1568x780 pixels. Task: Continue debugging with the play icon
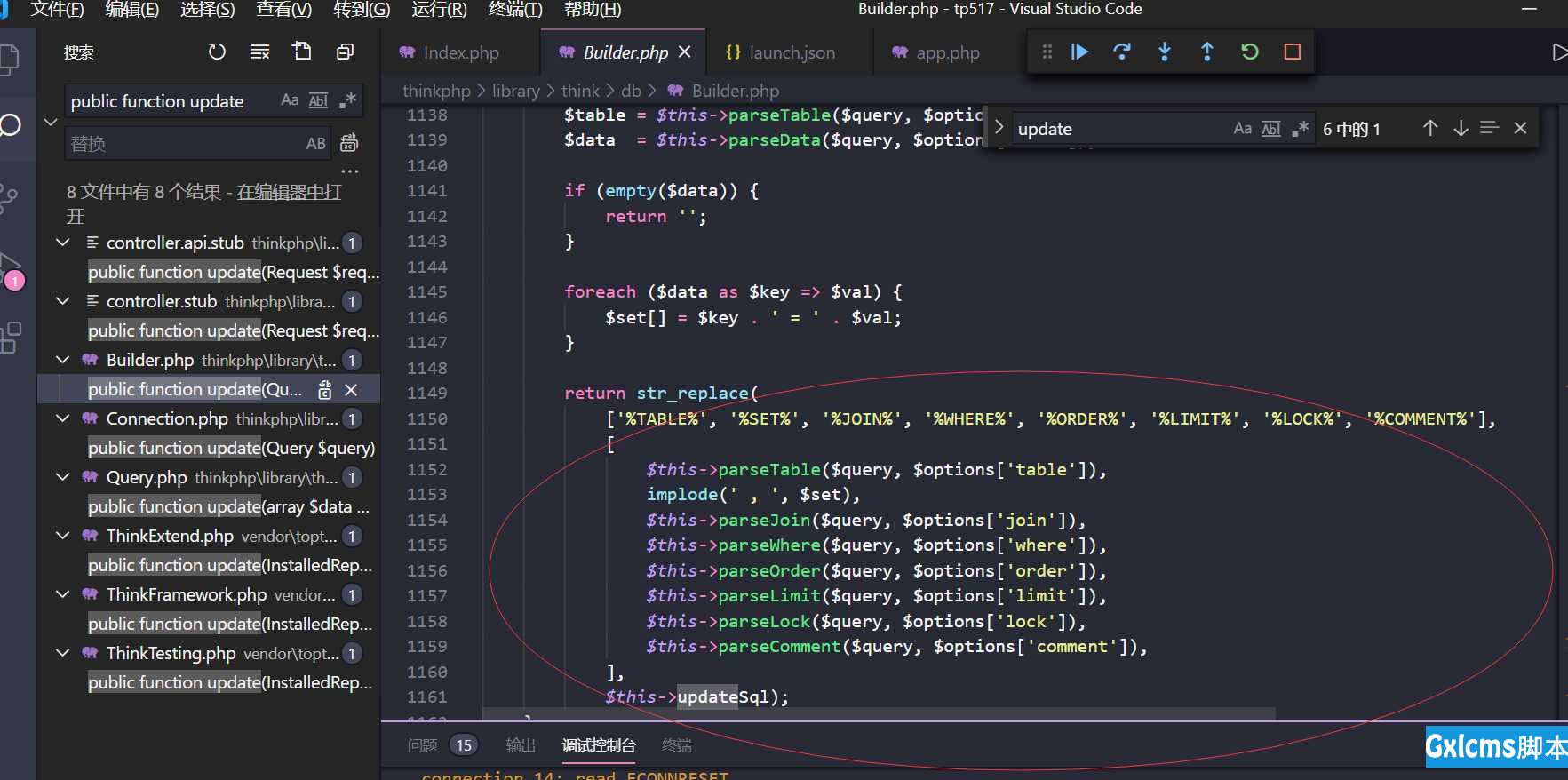pyautogui.click(x=1079, y=52)
